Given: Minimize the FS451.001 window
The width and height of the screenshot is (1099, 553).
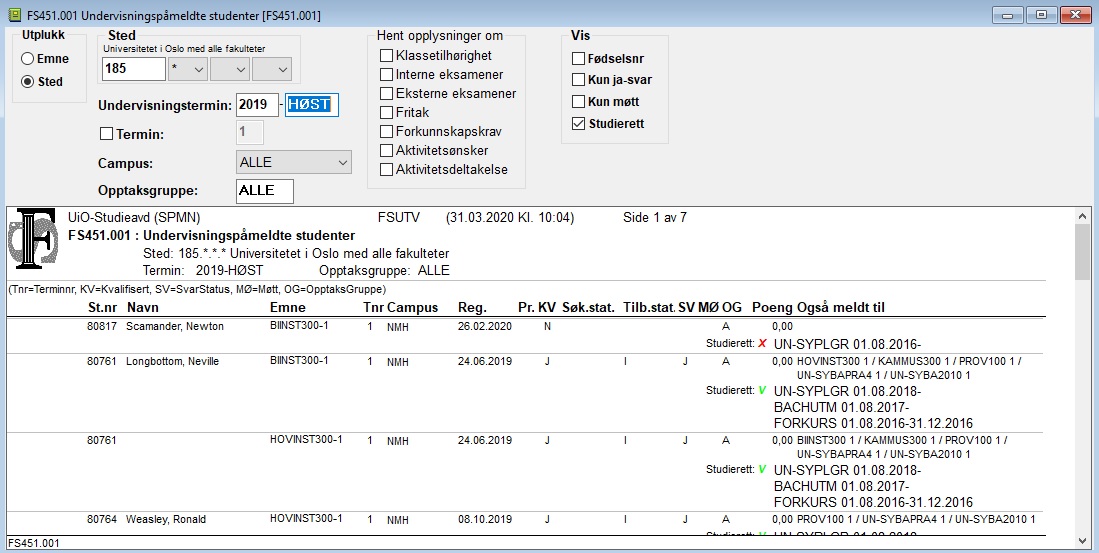Looking at the screenshot, I should pos(1008,15).
